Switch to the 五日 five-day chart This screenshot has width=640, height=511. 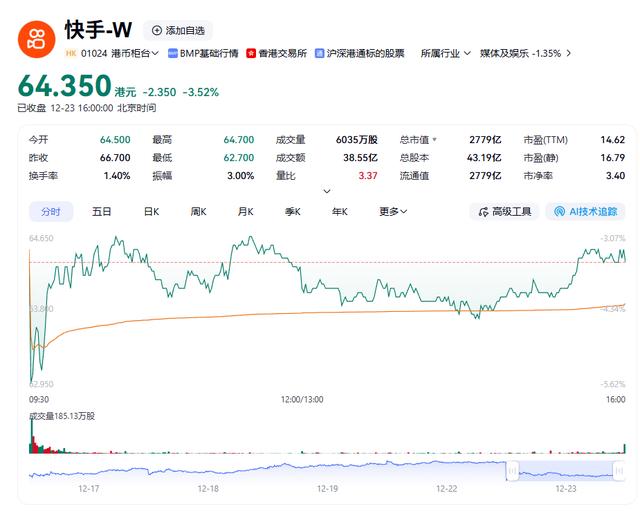[x=102, y=211]
